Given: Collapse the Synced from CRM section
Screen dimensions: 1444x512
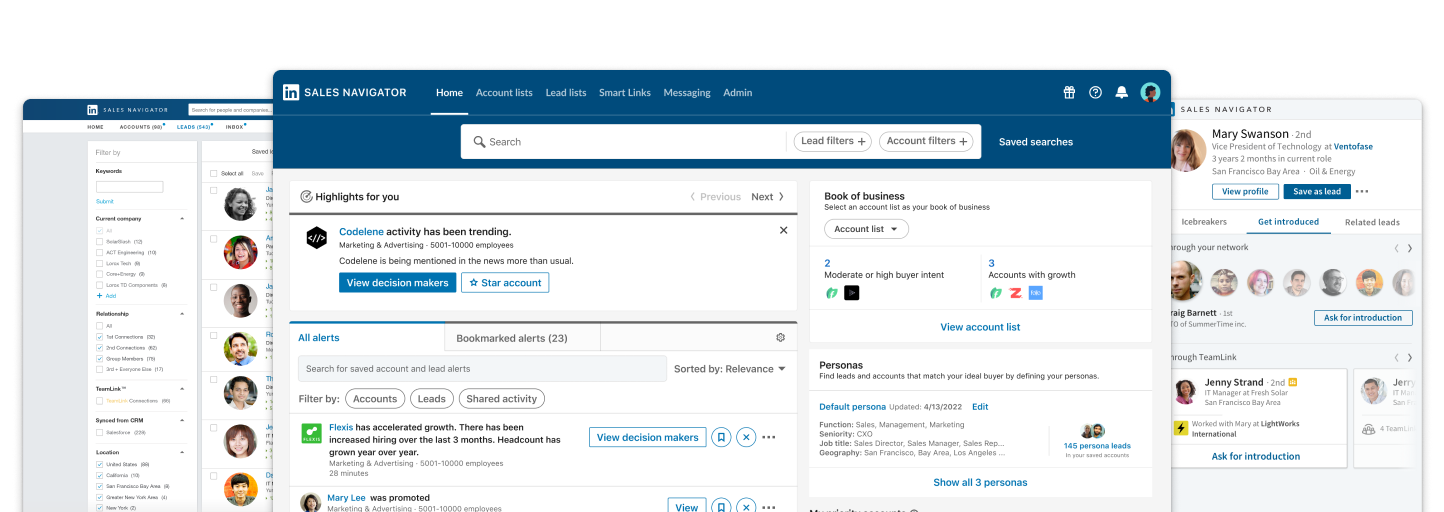Looking at the screenshot, I should (x=182, y=420).
